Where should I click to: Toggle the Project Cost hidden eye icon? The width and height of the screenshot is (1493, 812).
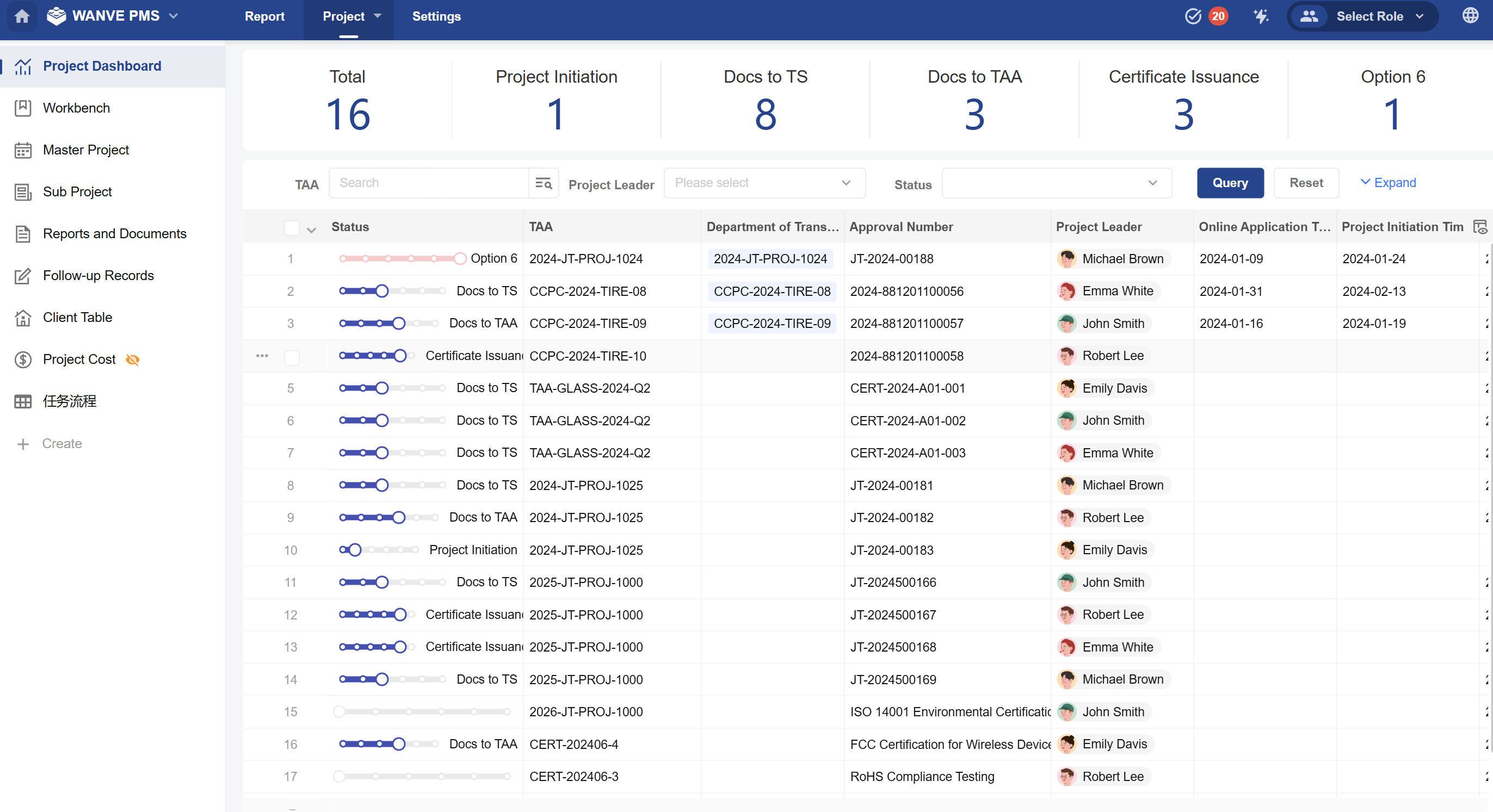(x=133, y=359)
